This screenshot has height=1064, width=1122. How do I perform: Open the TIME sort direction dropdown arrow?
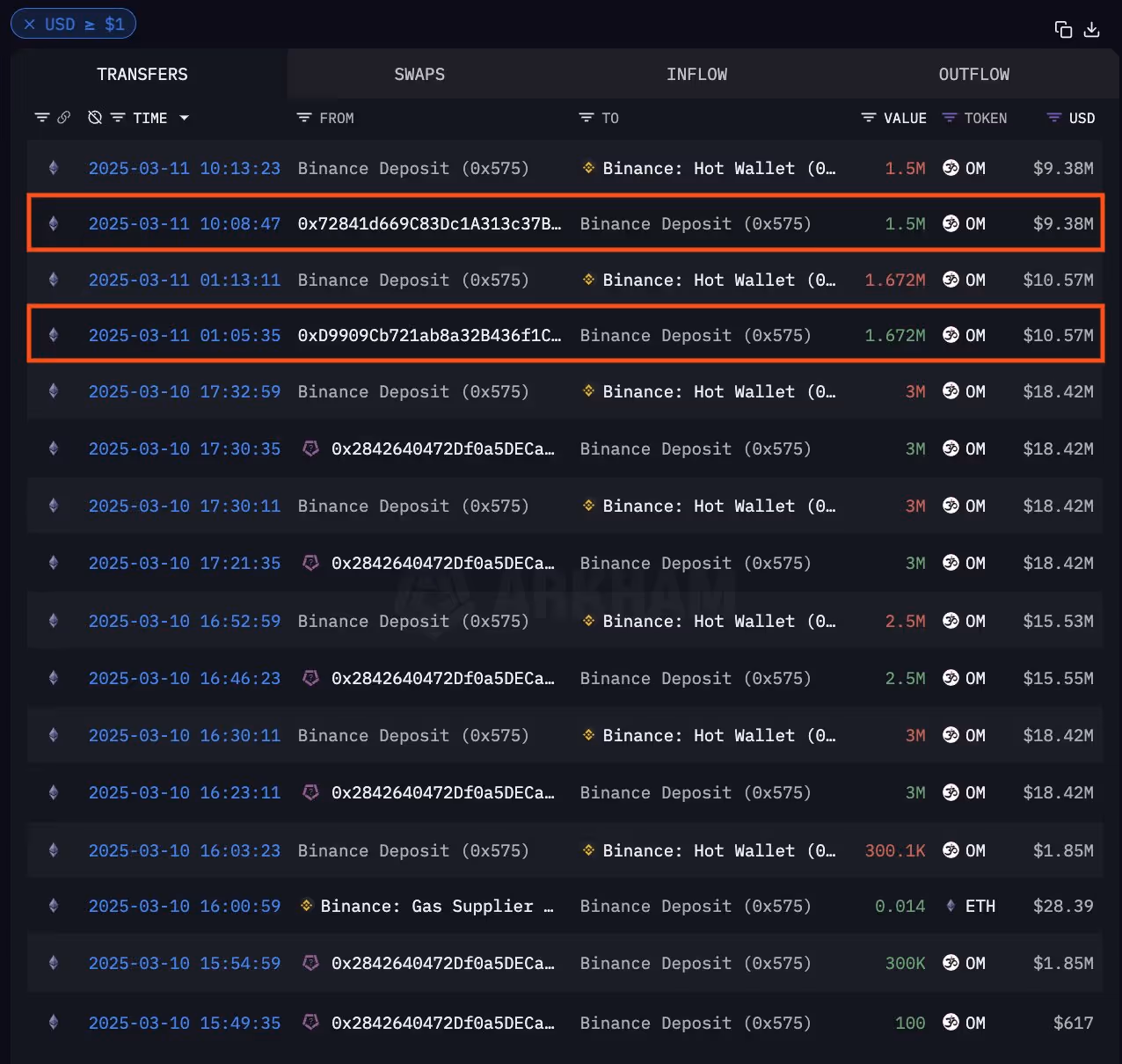(x=184, y=117)
